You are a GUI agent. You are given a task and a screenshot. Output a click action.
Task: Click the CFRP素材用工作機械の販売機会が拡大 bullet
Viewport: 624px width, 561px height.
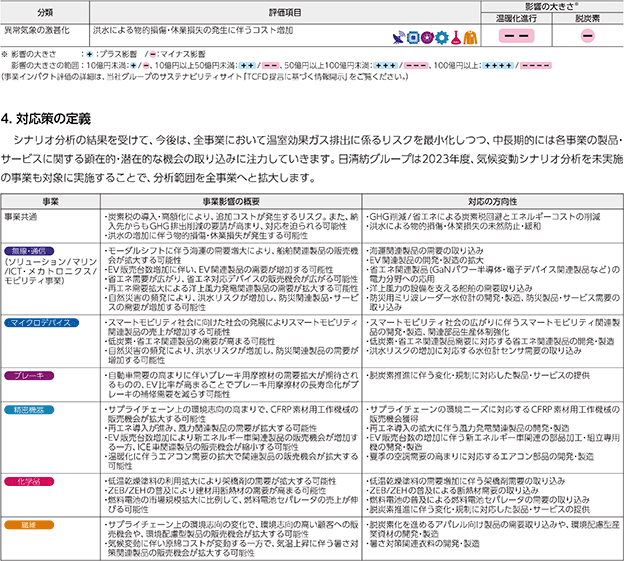click(x=231, y=414)
